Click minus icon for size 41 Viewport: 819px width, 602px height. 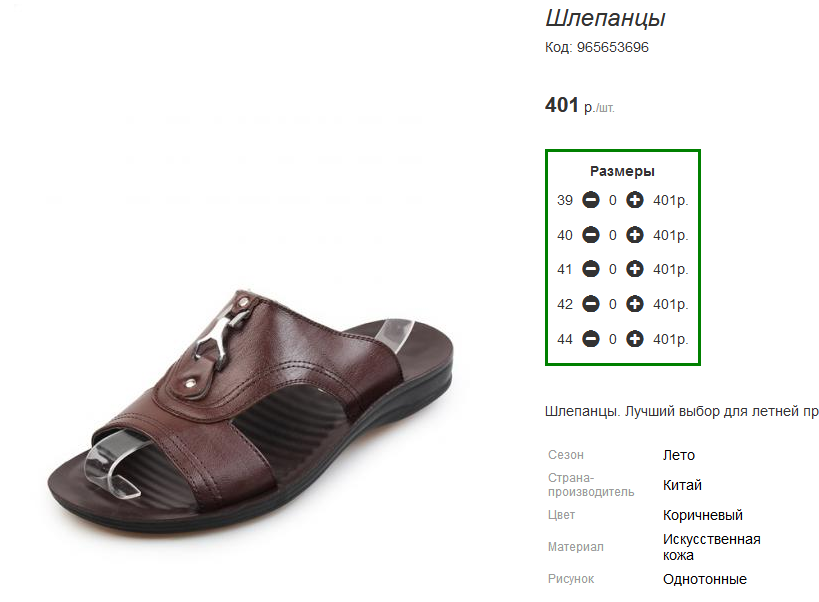point(591,269)
